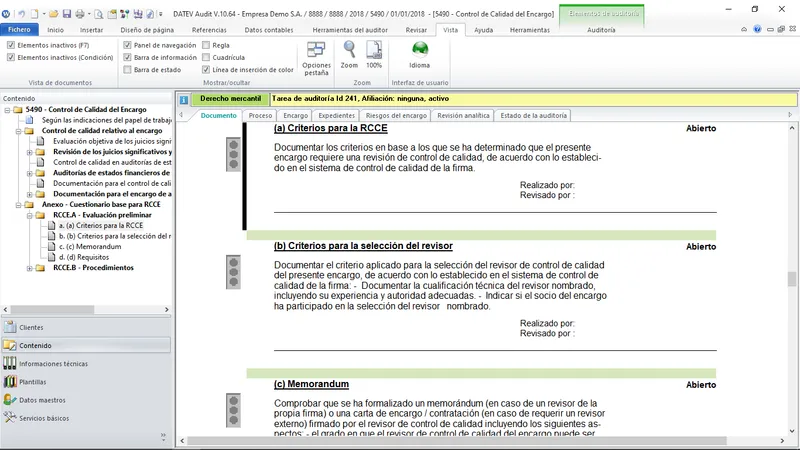Screen dimensions: 800x450
Task: Collapse RCCE.A - Evaluación preliminar node
Action: [x=30, y=215]
